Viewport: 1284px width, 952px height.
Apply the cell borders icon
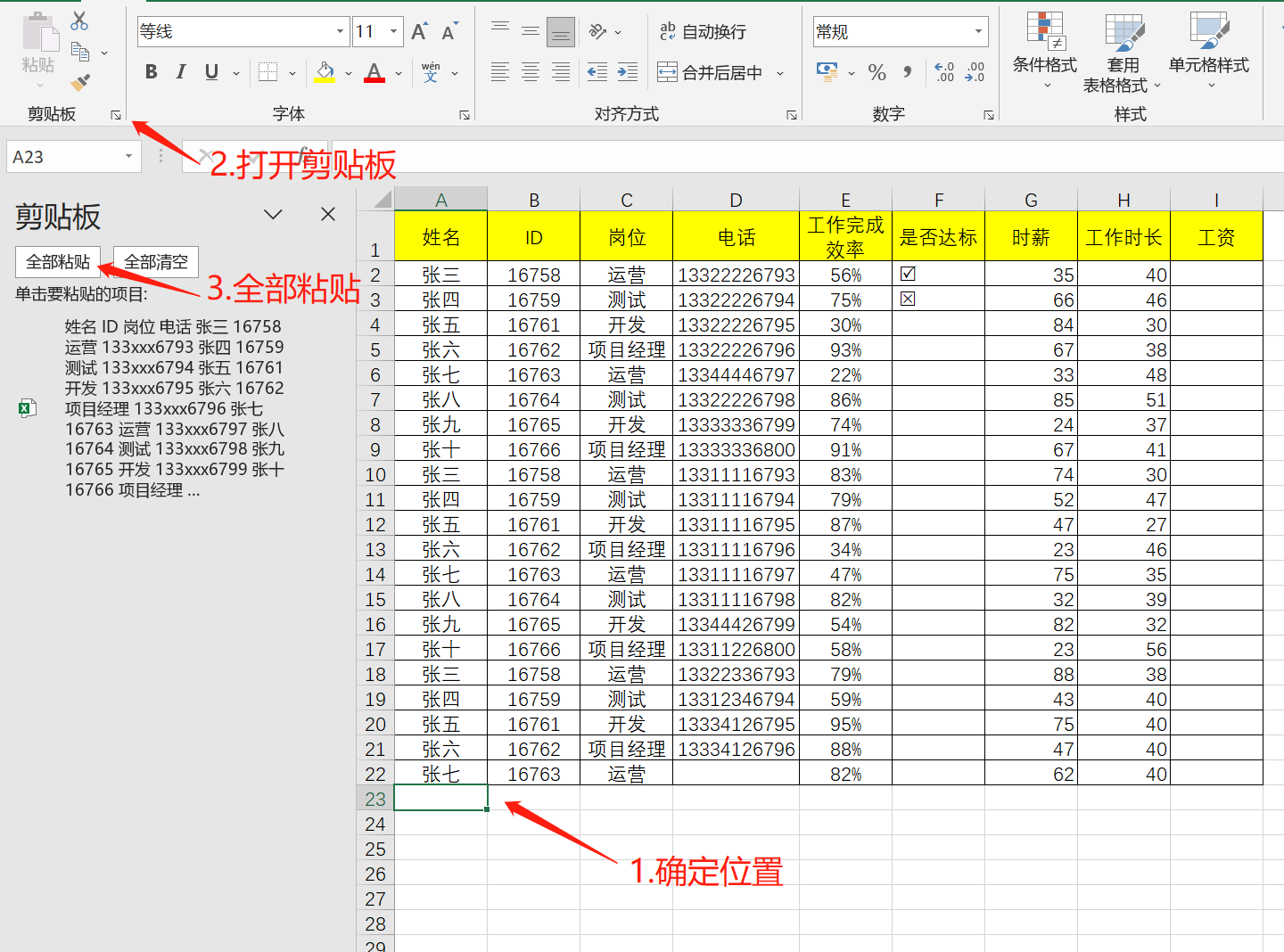pos(267,72)
